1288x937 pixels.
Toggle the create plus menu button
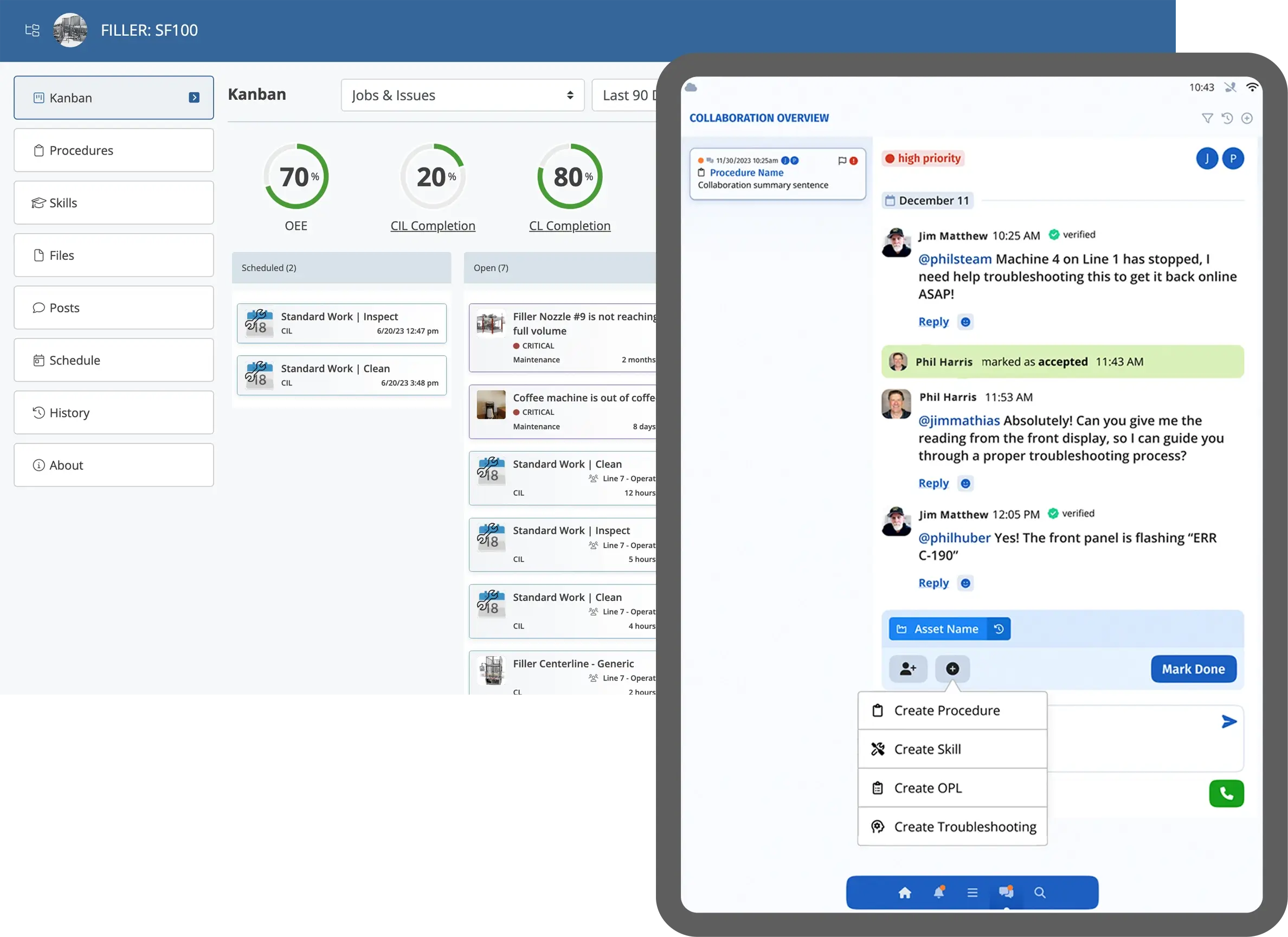[952, 669]
